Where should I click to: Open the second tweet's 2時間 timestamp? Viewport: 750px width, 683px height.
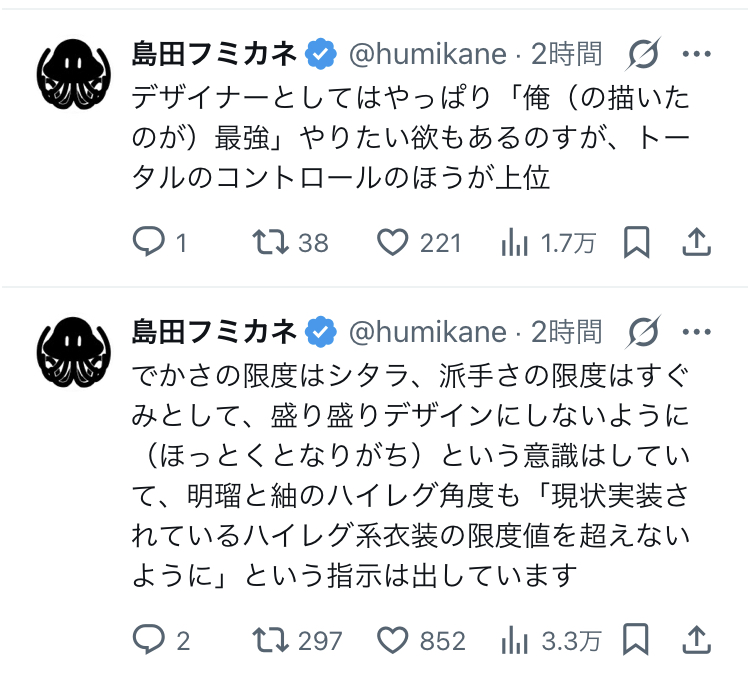[567, 331]
